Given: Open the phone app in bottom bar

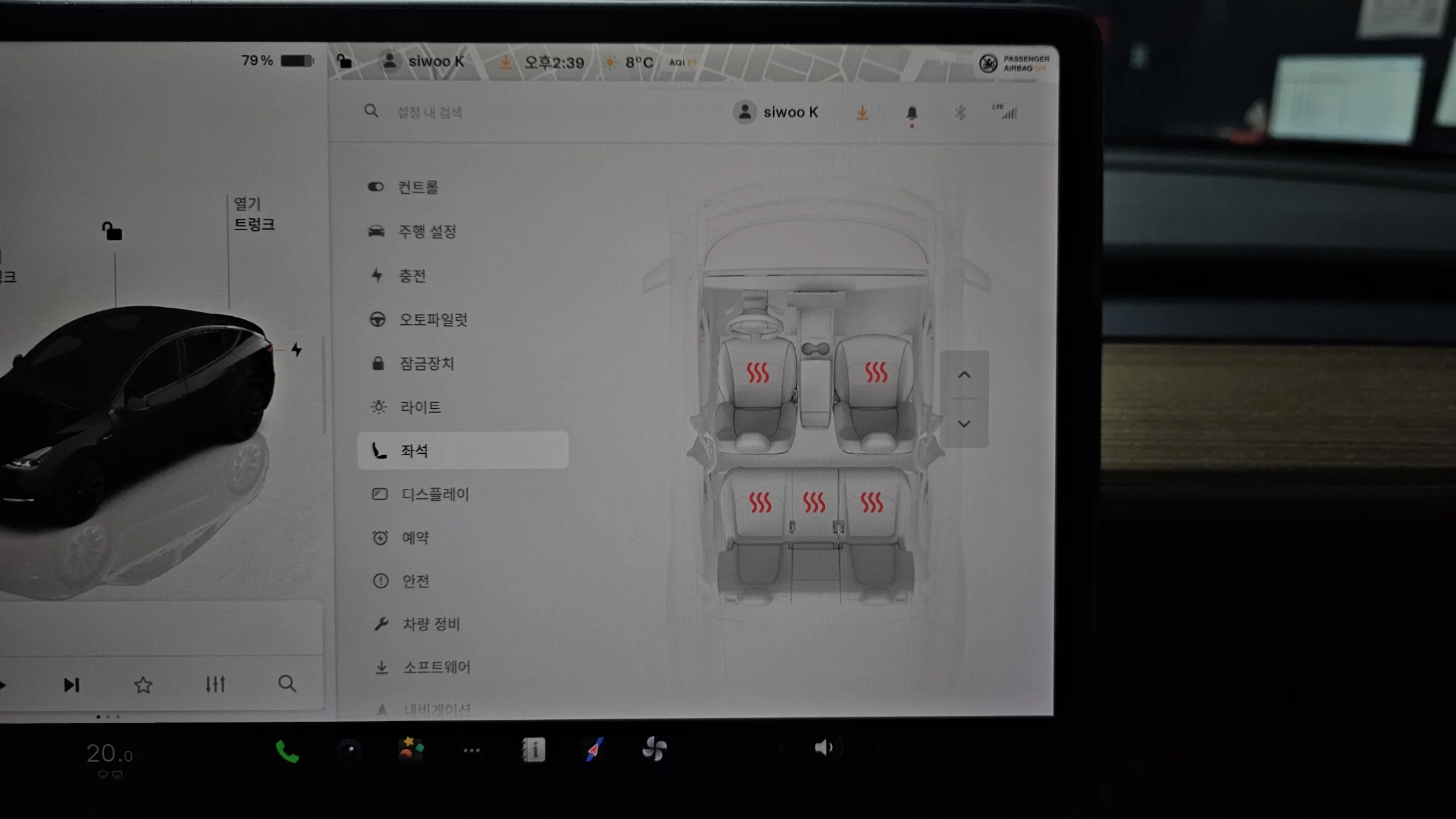Looking at the screenshot, I should click(x=287, y=751).
